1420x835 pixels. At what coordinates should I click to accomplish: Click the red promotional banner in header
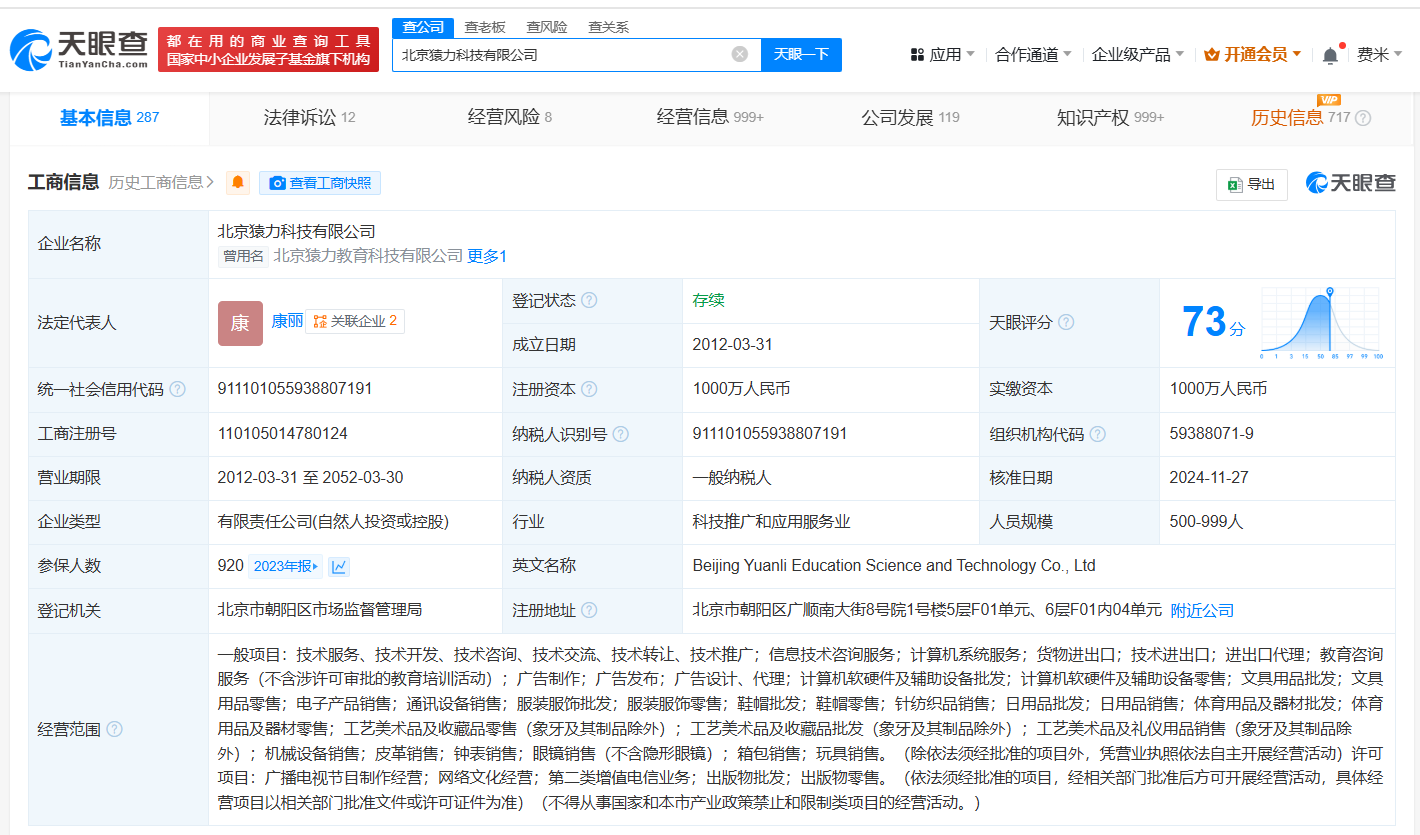(268, 49)
